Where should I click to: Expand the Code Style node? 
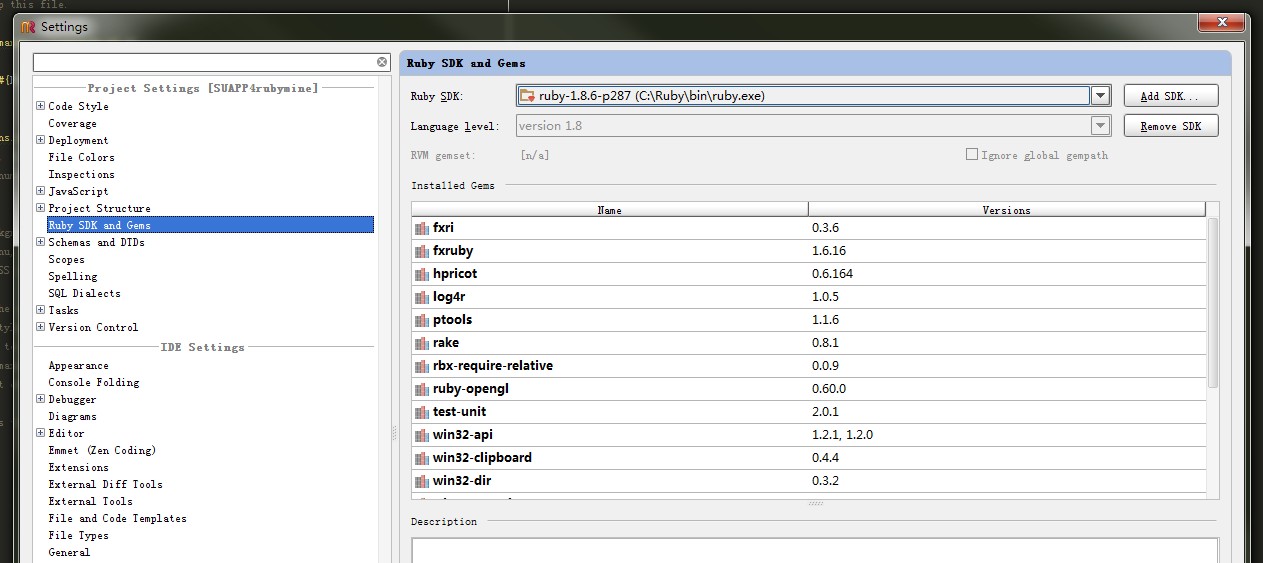40,106
